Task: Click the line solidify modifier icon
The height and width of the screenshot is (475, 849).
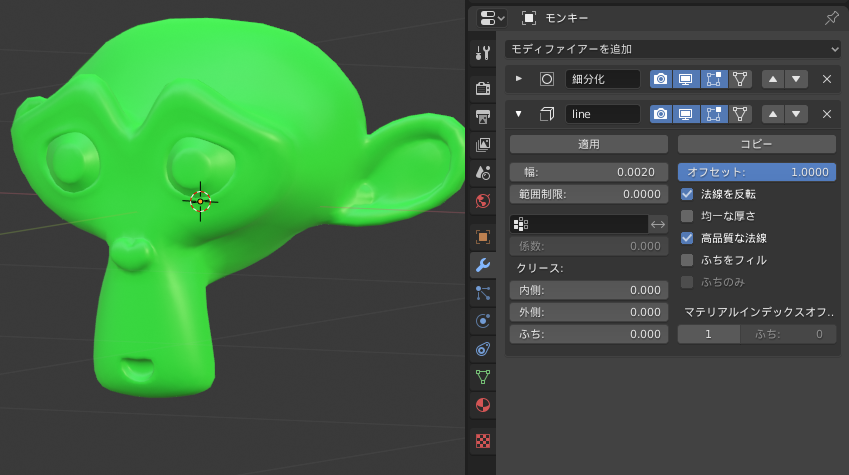Action: click(x=547, y=114)
